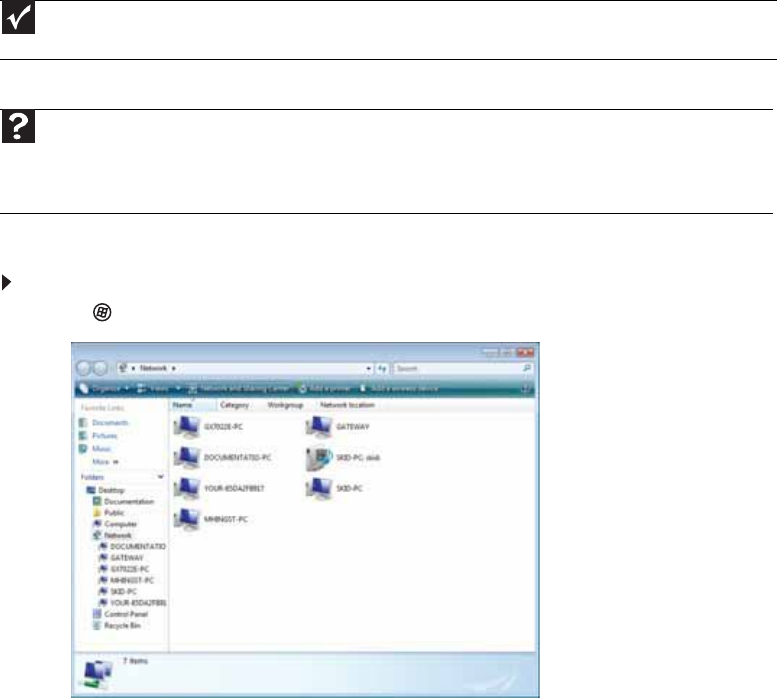This screenshot has height=698, width=777.
Task: Click the Back navigation button
Action: coord(84,368)
